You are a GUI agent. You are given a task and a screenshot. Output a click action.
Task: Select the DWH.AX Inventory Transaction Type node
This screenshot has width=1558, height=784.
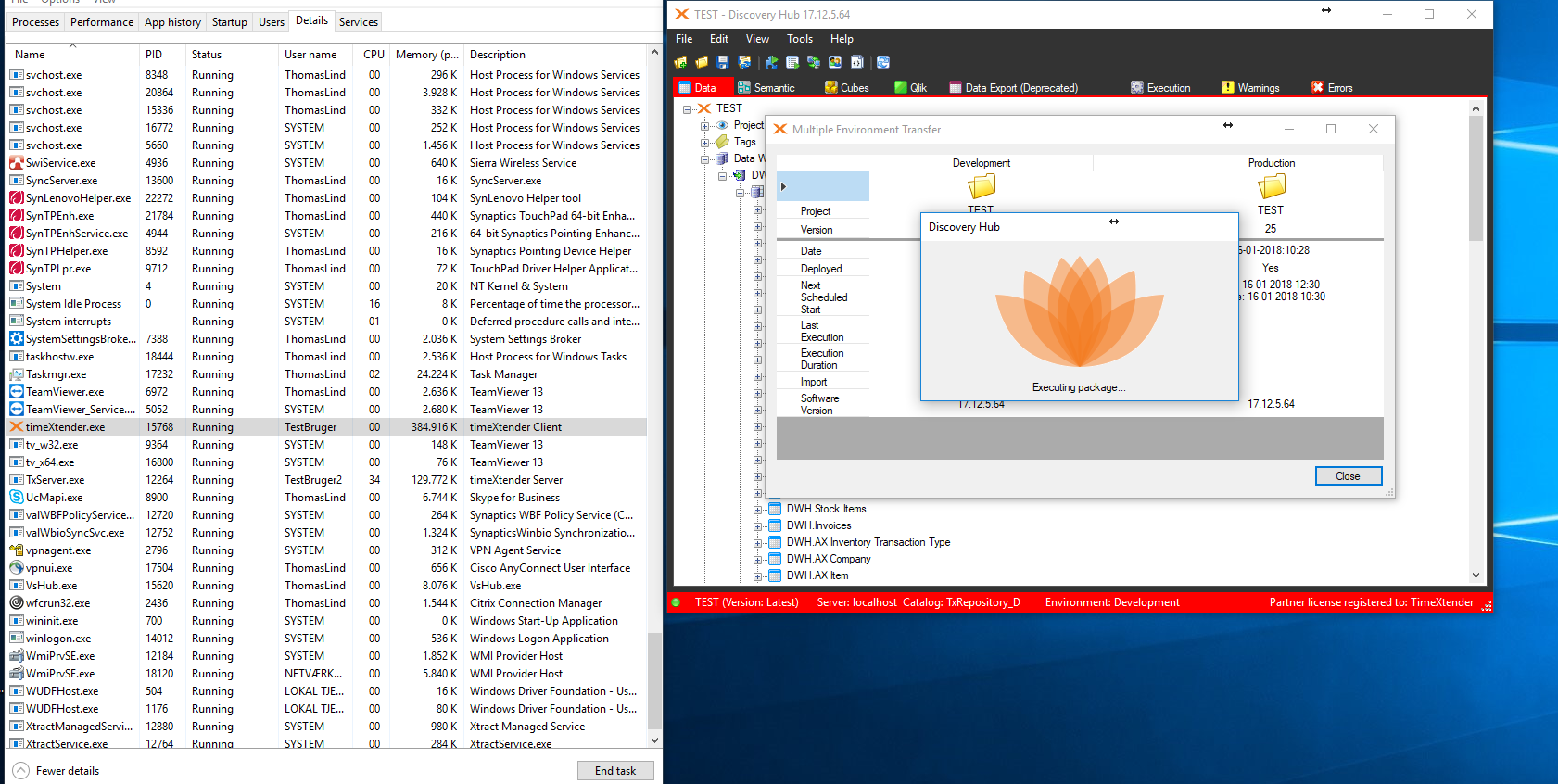(868, 542)
